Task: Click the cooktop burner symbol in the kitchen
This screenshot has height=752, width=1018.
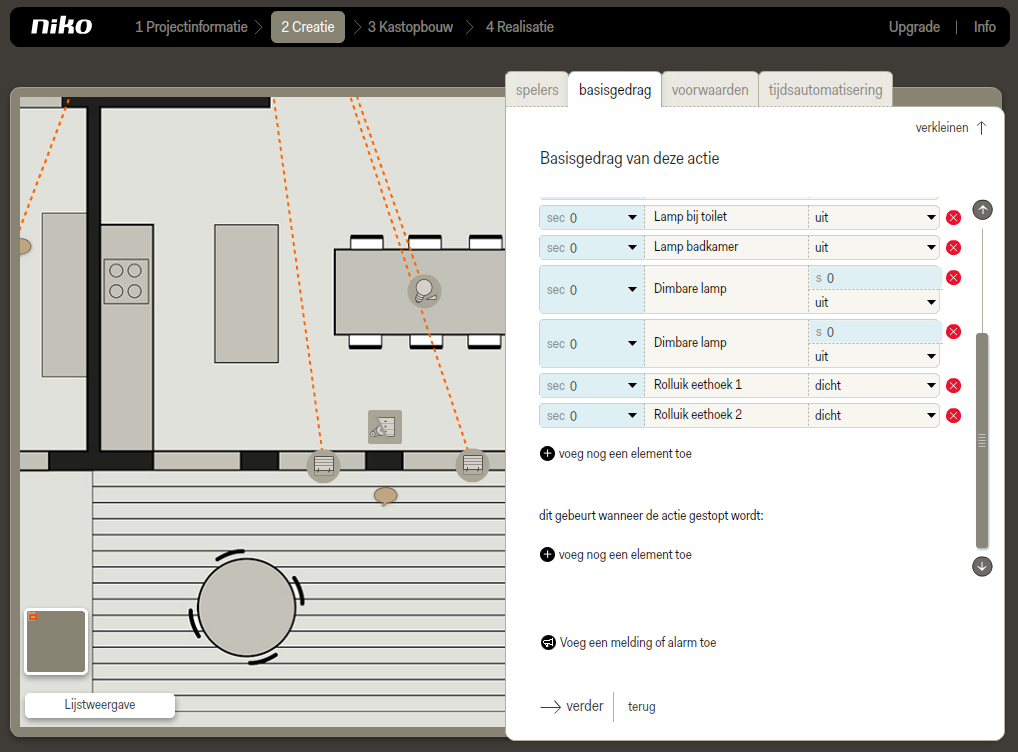Action: pos(126,281)
